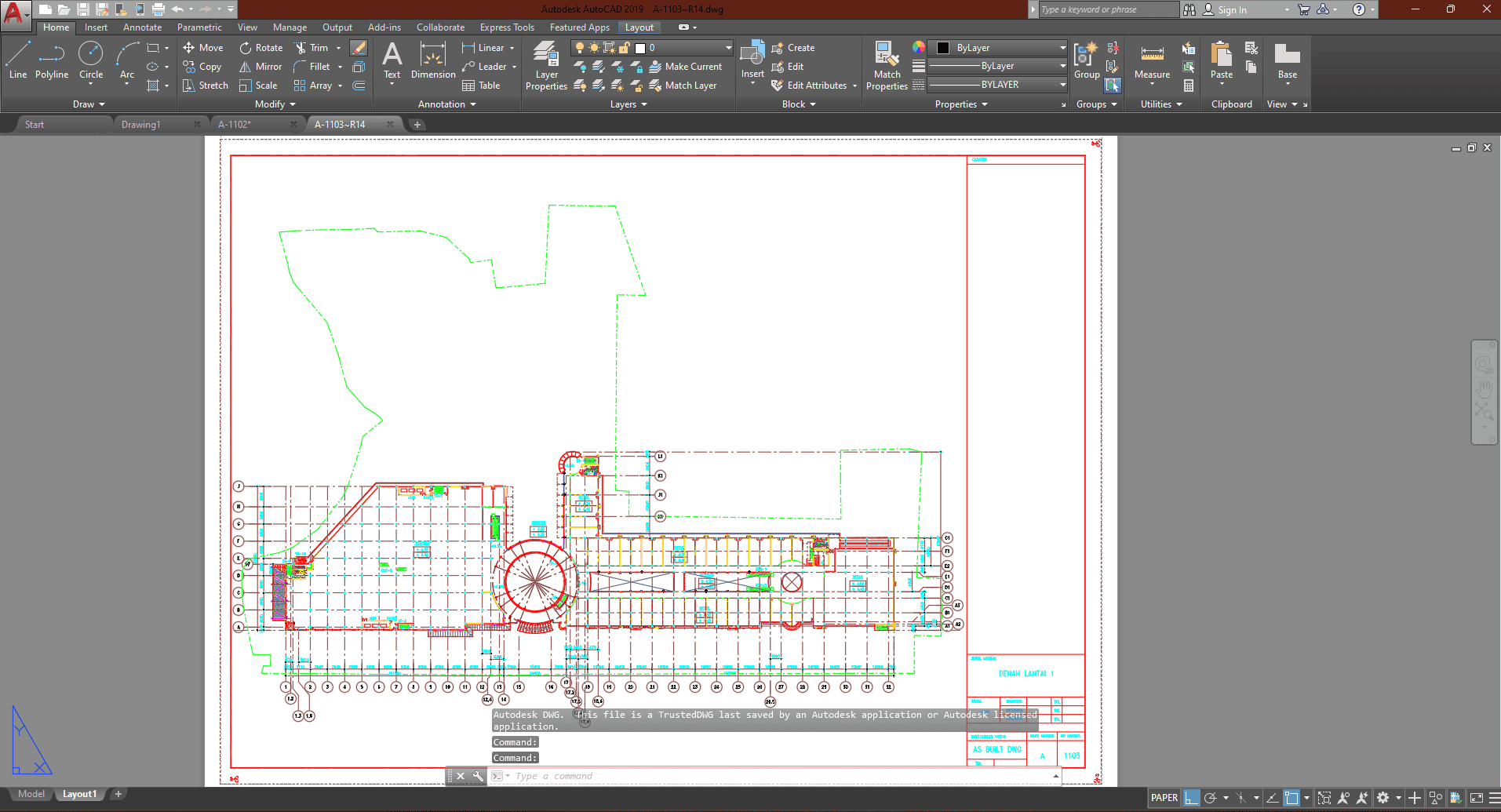This screenshot has width=1501, height=812.
Task: Select the Circle tool
Action: tap(91, 60)
